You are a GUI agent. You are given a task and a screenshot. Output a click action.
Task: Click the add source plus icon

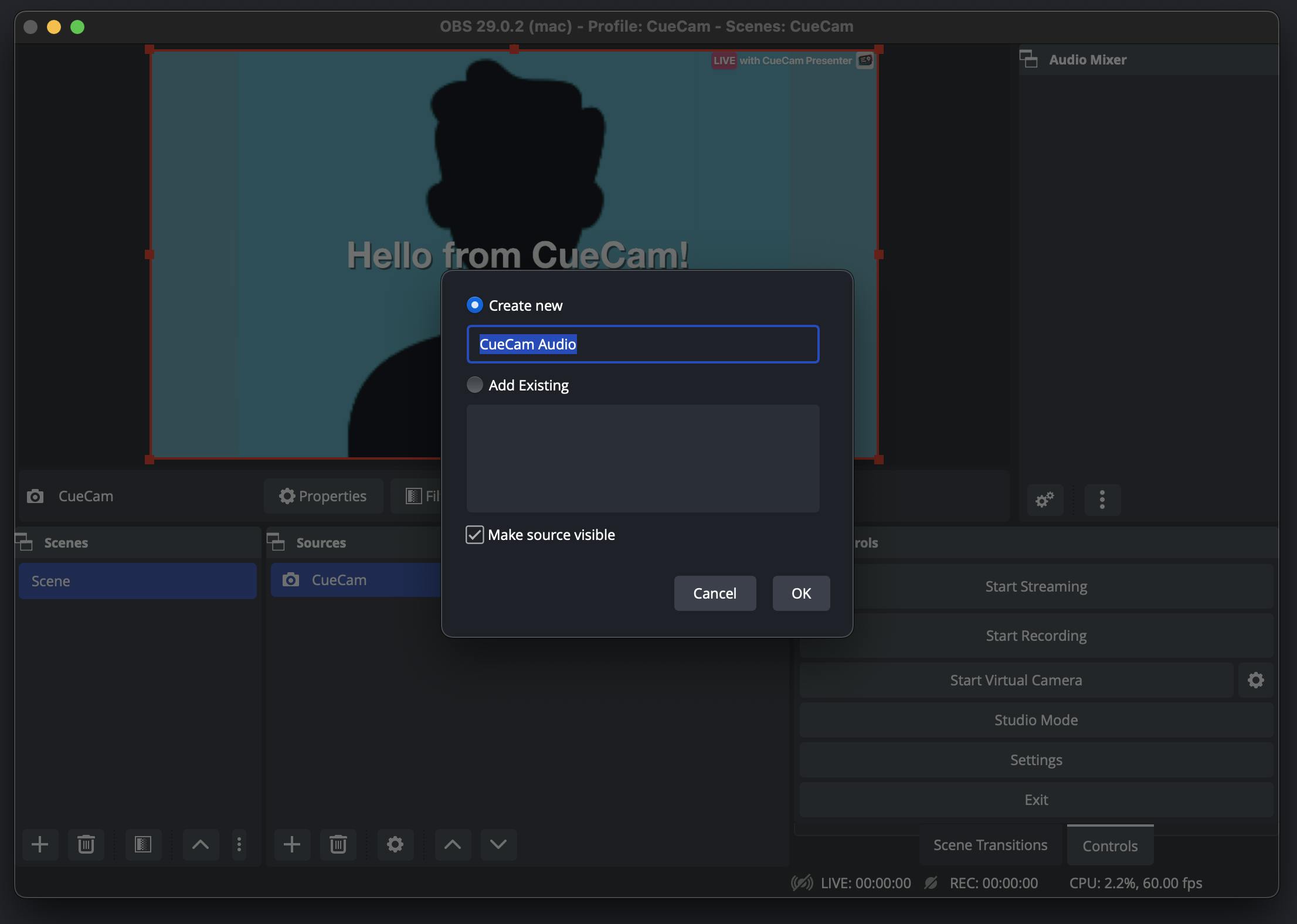292,844
